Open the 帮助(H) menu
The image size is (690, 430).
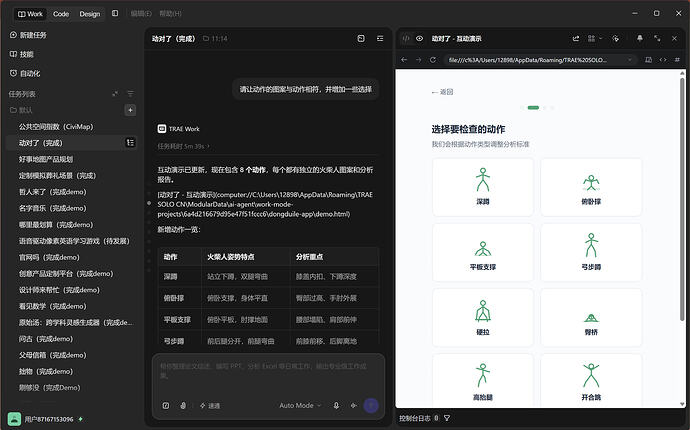(170, 14)
